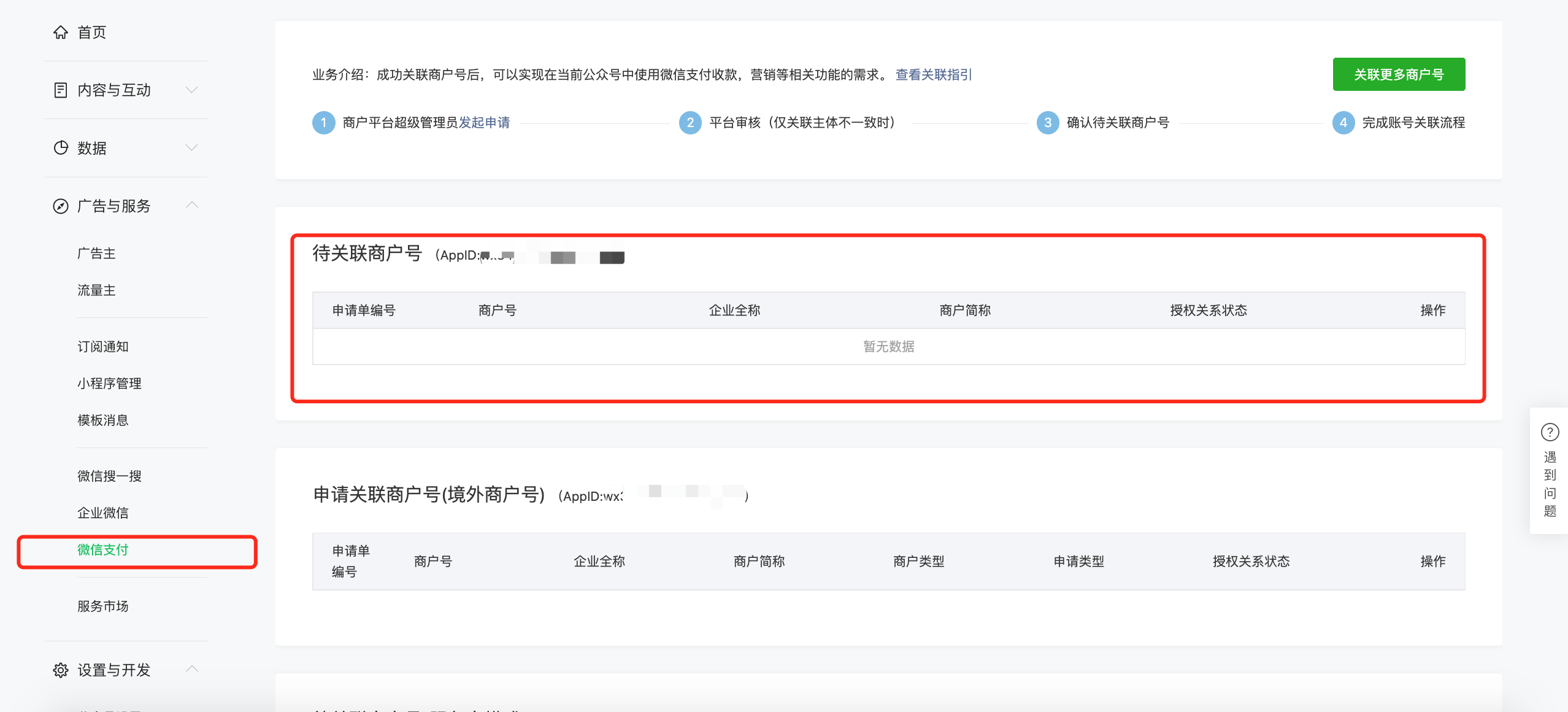The width and height of the screenshot is (1568, 712).
Task: Click the document icon next to 内容与互动
Action: click(60, 90)
